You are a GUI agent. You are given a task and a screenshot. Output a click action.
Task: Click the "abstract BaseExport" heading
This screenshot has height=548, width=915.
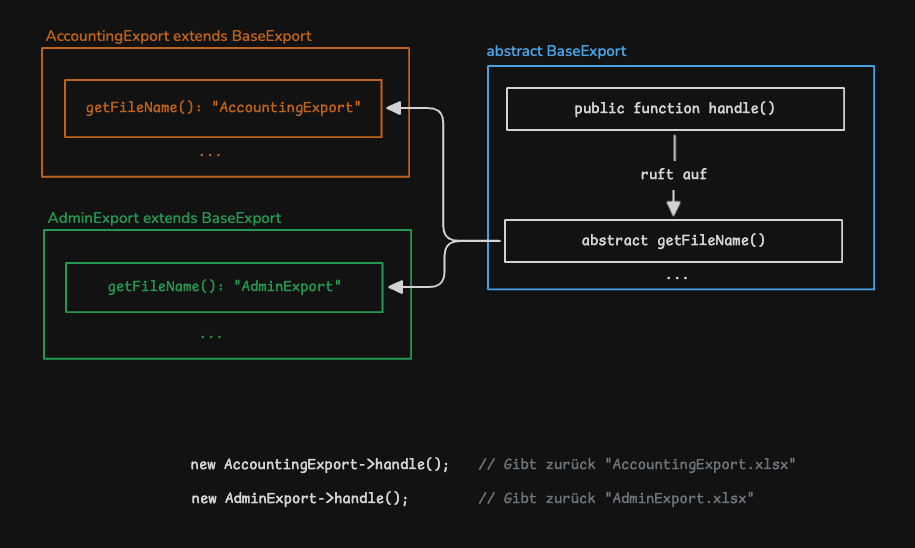point(556,51)
